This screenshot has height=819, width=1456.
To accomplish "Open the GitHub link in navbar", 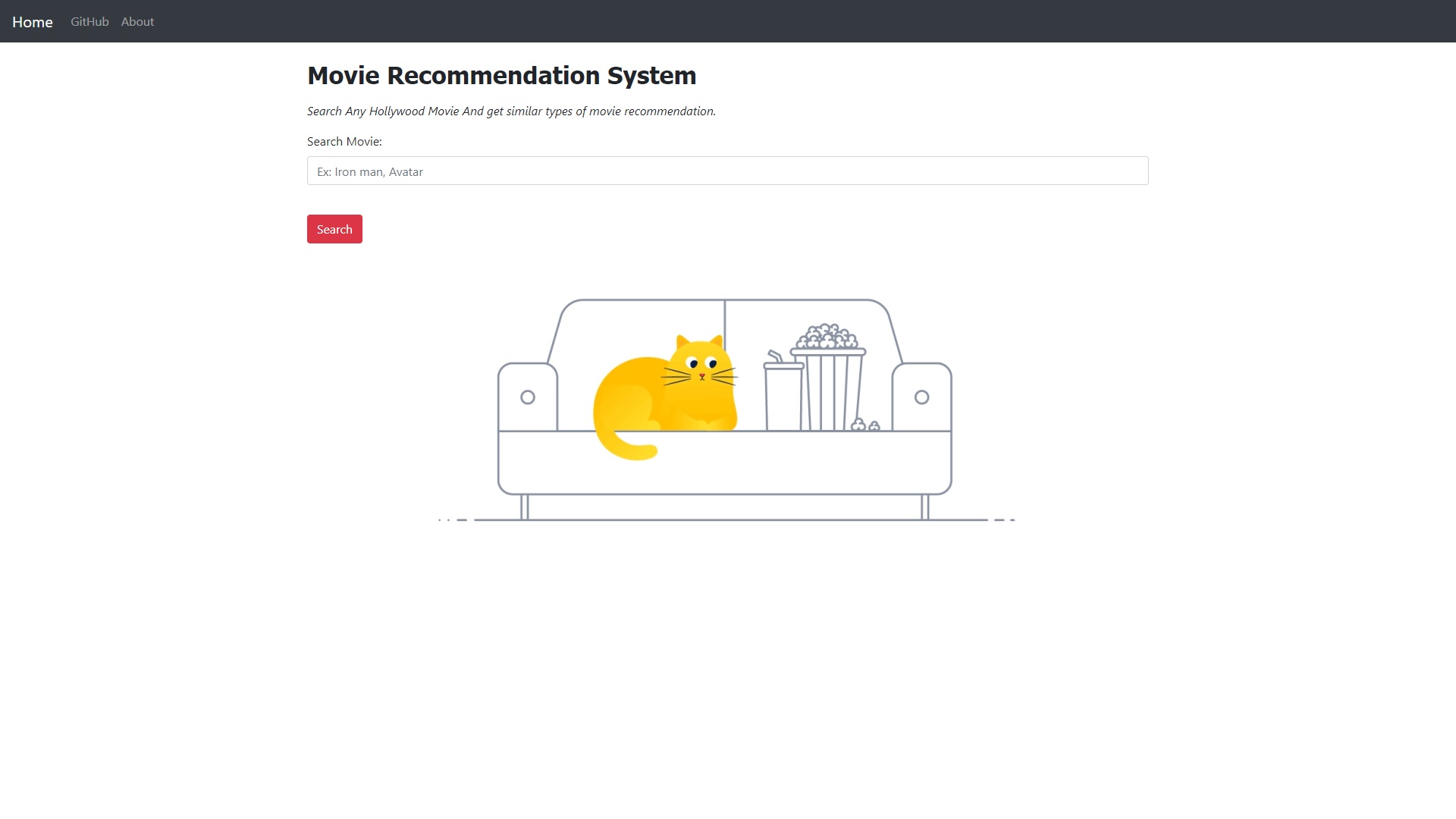I will [89, 22].
